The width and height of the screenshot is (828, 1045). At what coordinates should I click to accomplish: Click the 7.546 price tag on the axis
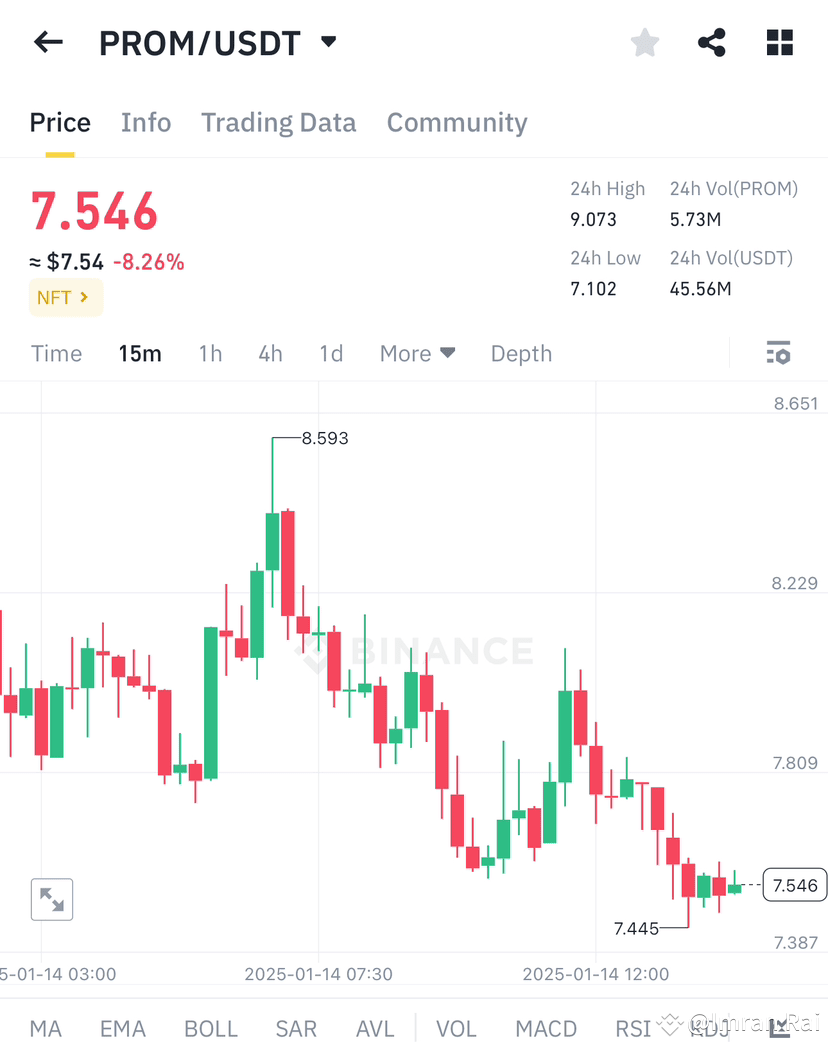coord(794,885)
